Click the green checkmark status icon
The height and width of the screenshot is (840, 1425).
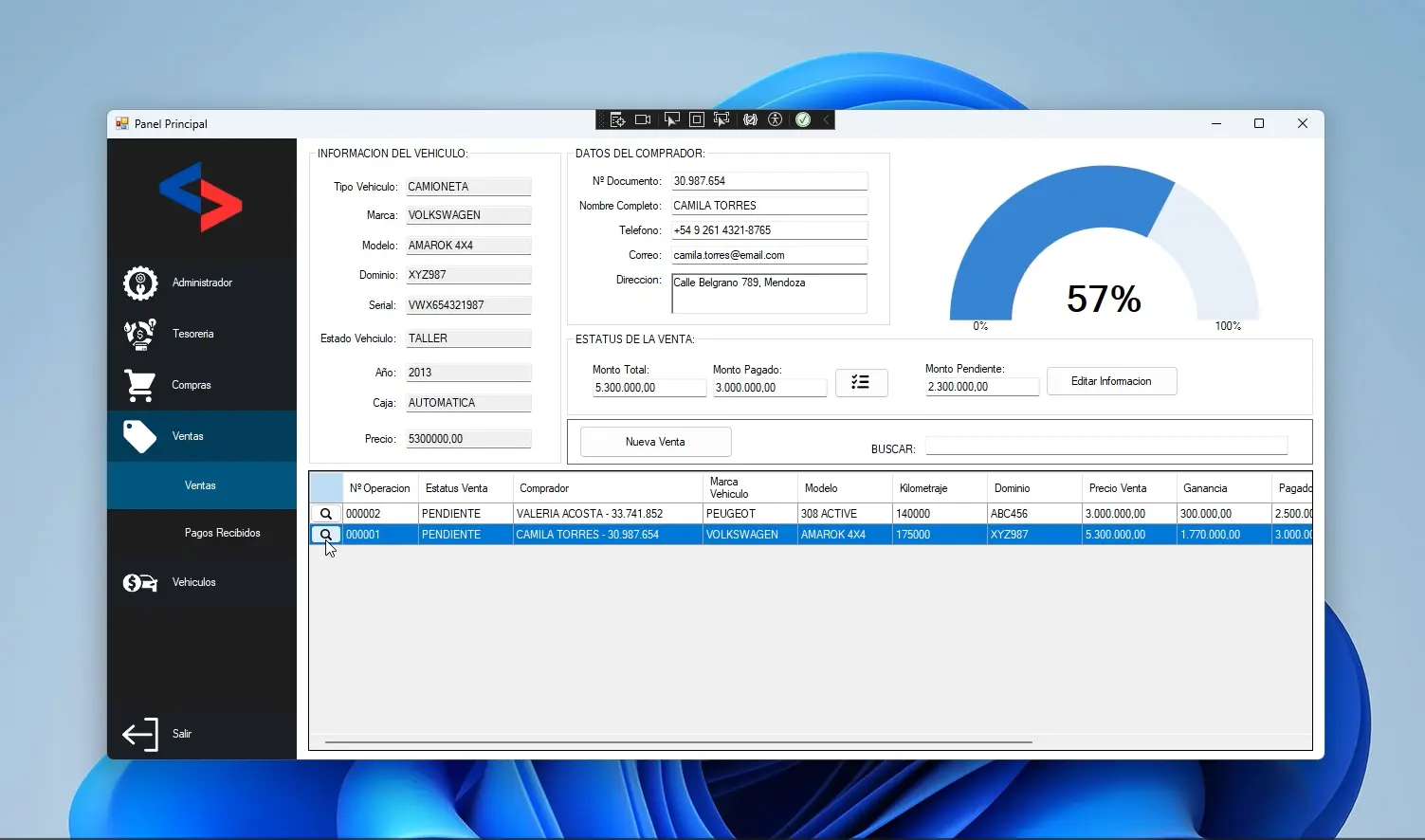803,119
